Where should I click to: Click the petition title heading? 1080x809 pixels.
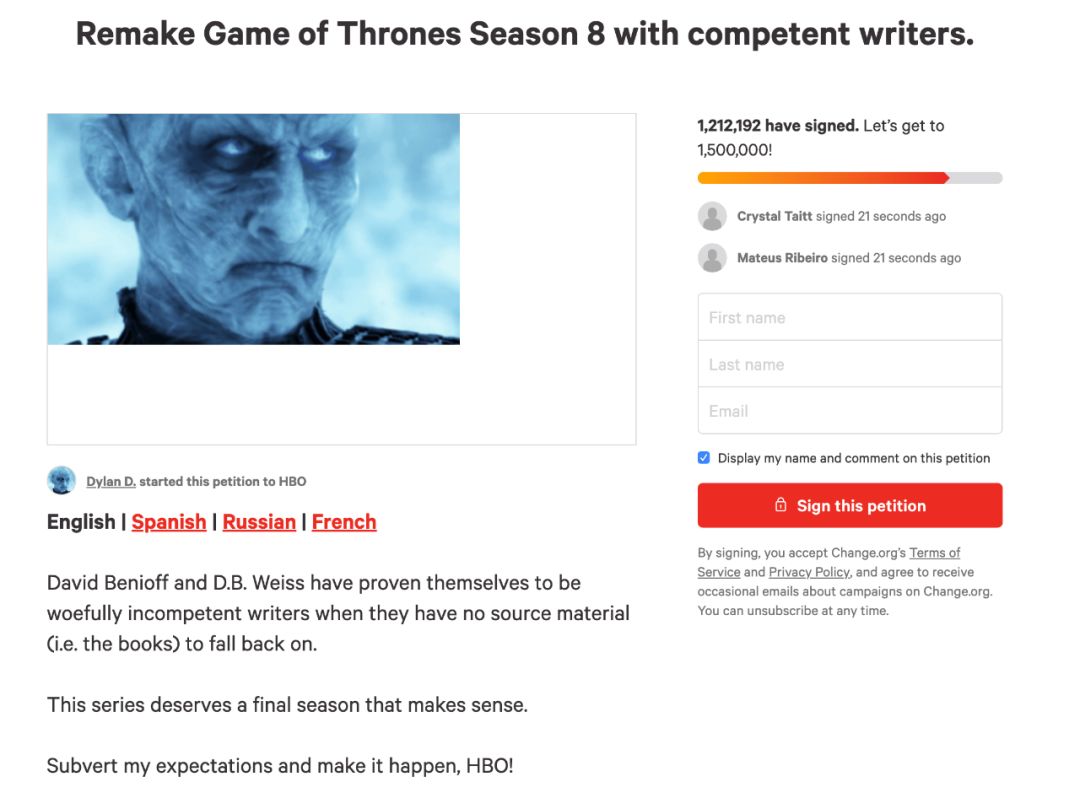coord(525,35)
